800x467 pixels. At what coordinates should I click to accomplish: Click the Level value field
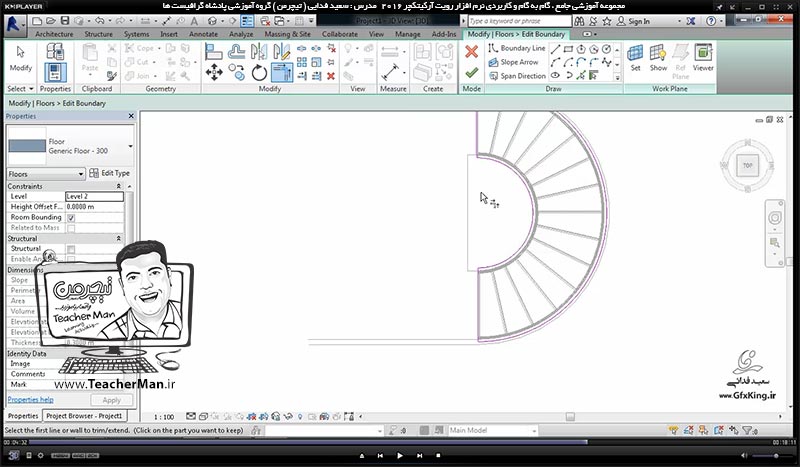(x=94, y=196)
